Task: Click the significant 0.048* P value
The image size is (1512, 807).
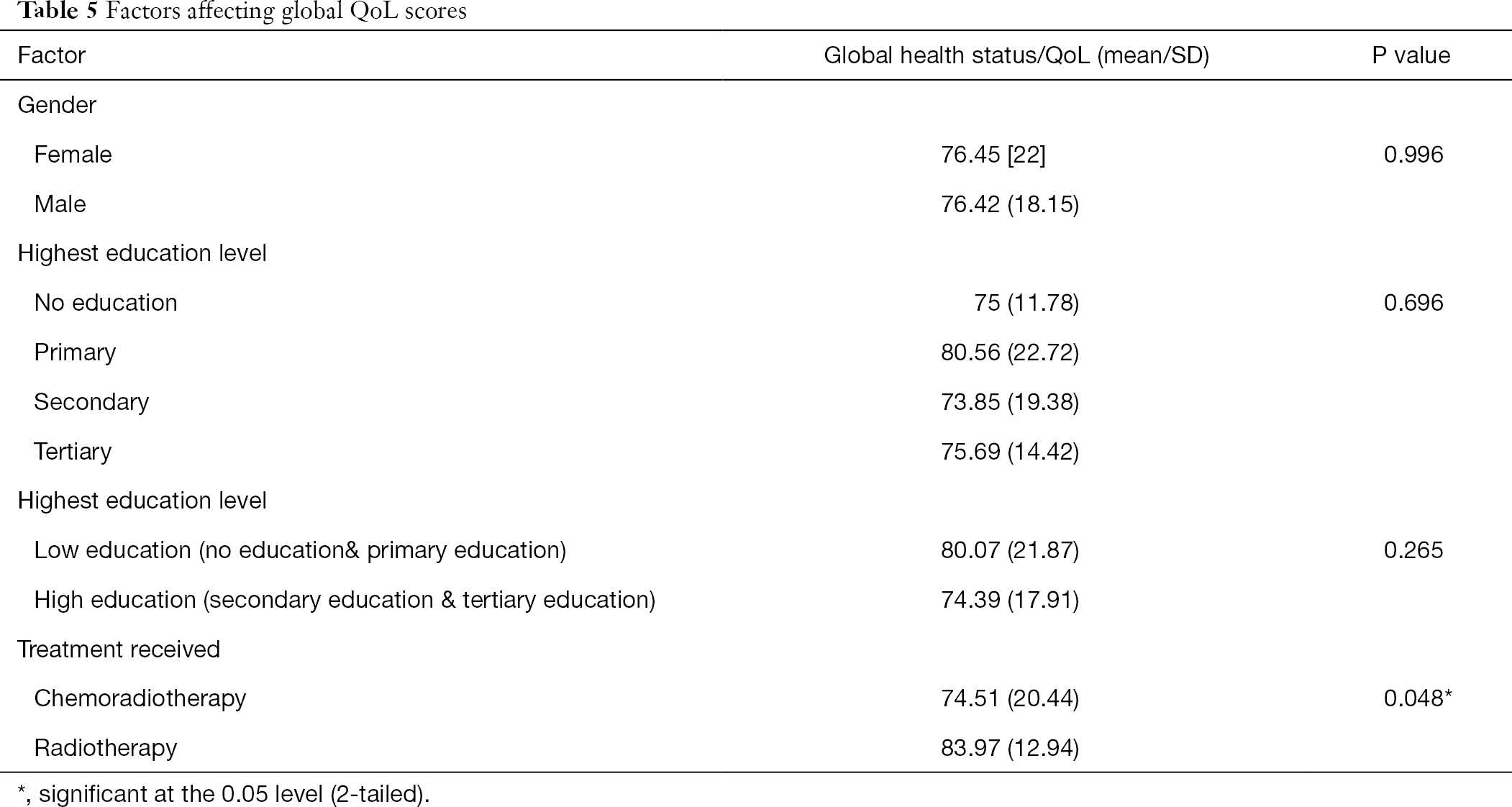Action: (1418, 698)
